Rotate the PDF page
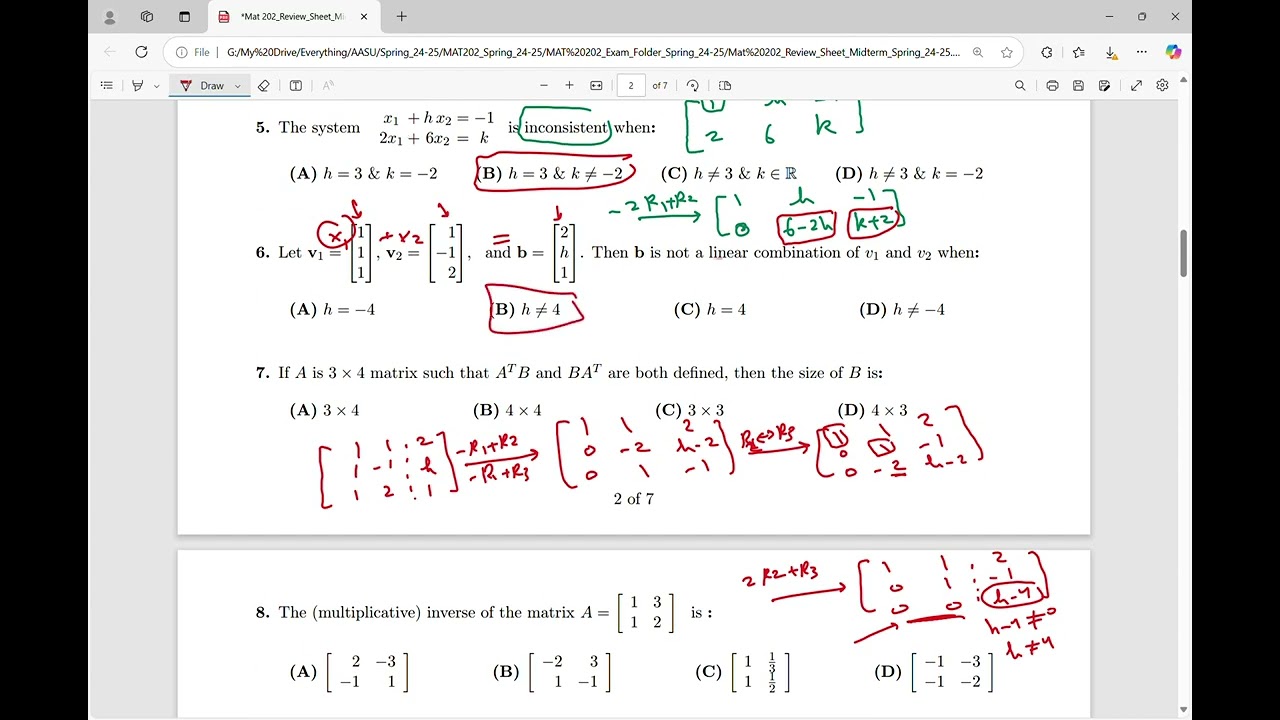 pos(692,86)
